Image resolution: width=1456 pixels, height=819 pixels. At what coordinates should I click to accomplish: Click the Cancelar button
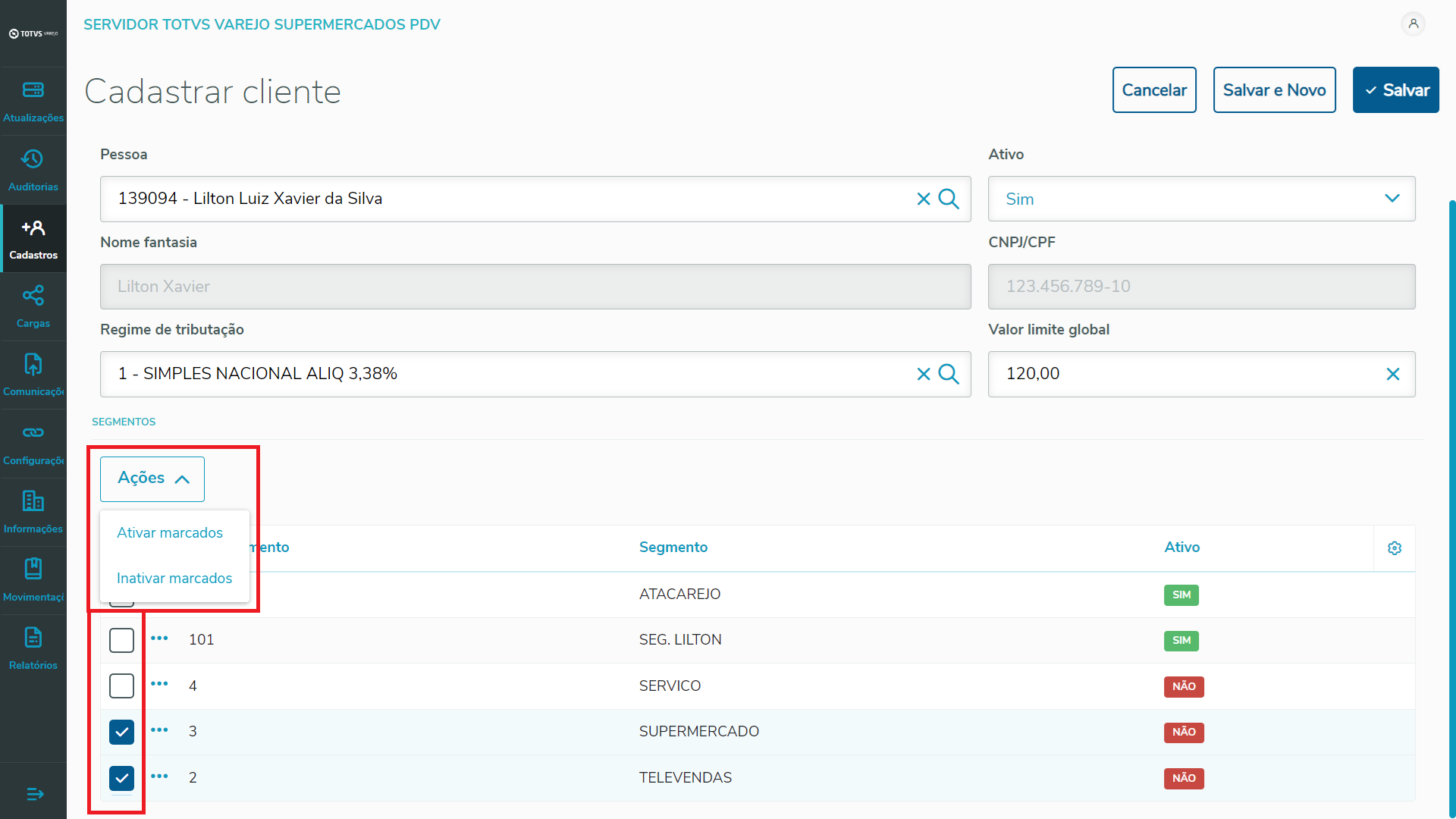tap(1153, 90)
